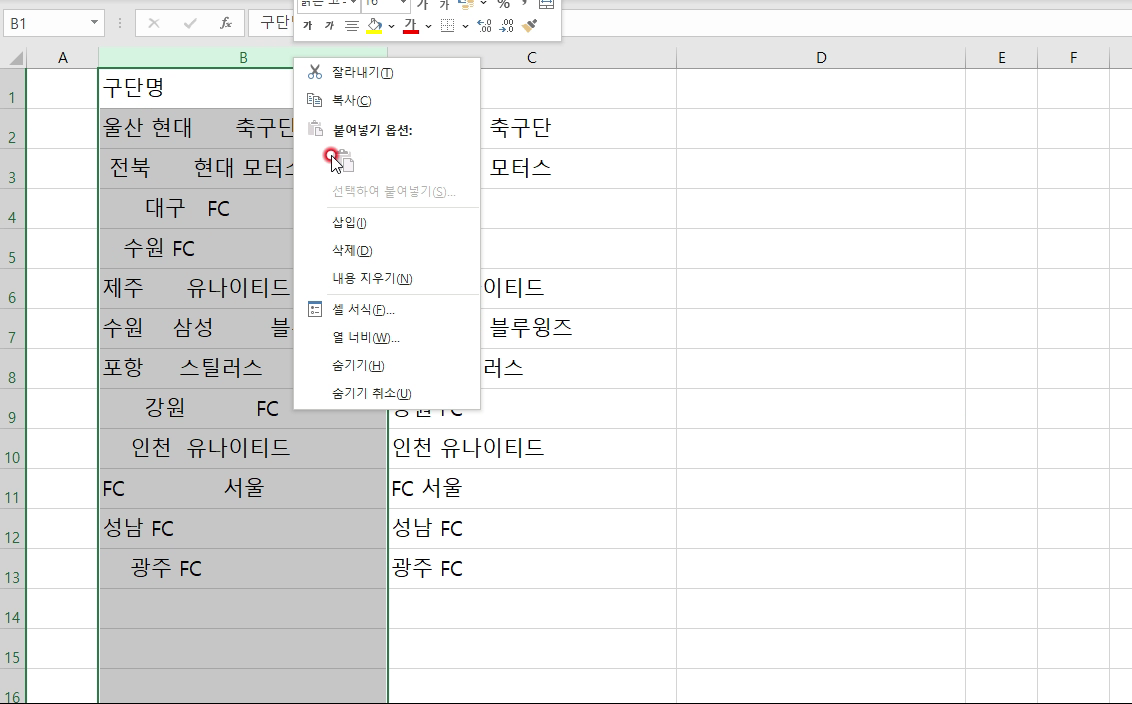Click cell B13 with 광주 FC in column B
The width and height of the screenshot is (1132, 704).
click(243, 568)
